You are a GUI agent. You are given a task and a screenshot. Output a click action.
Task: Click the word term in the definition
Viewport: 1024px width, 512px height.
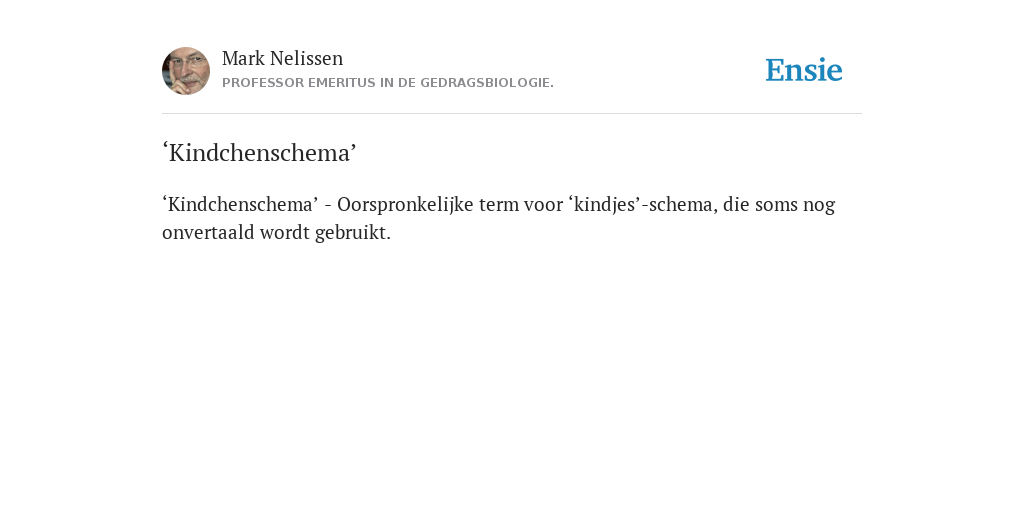pyautogui.click(x=499, y=204)
